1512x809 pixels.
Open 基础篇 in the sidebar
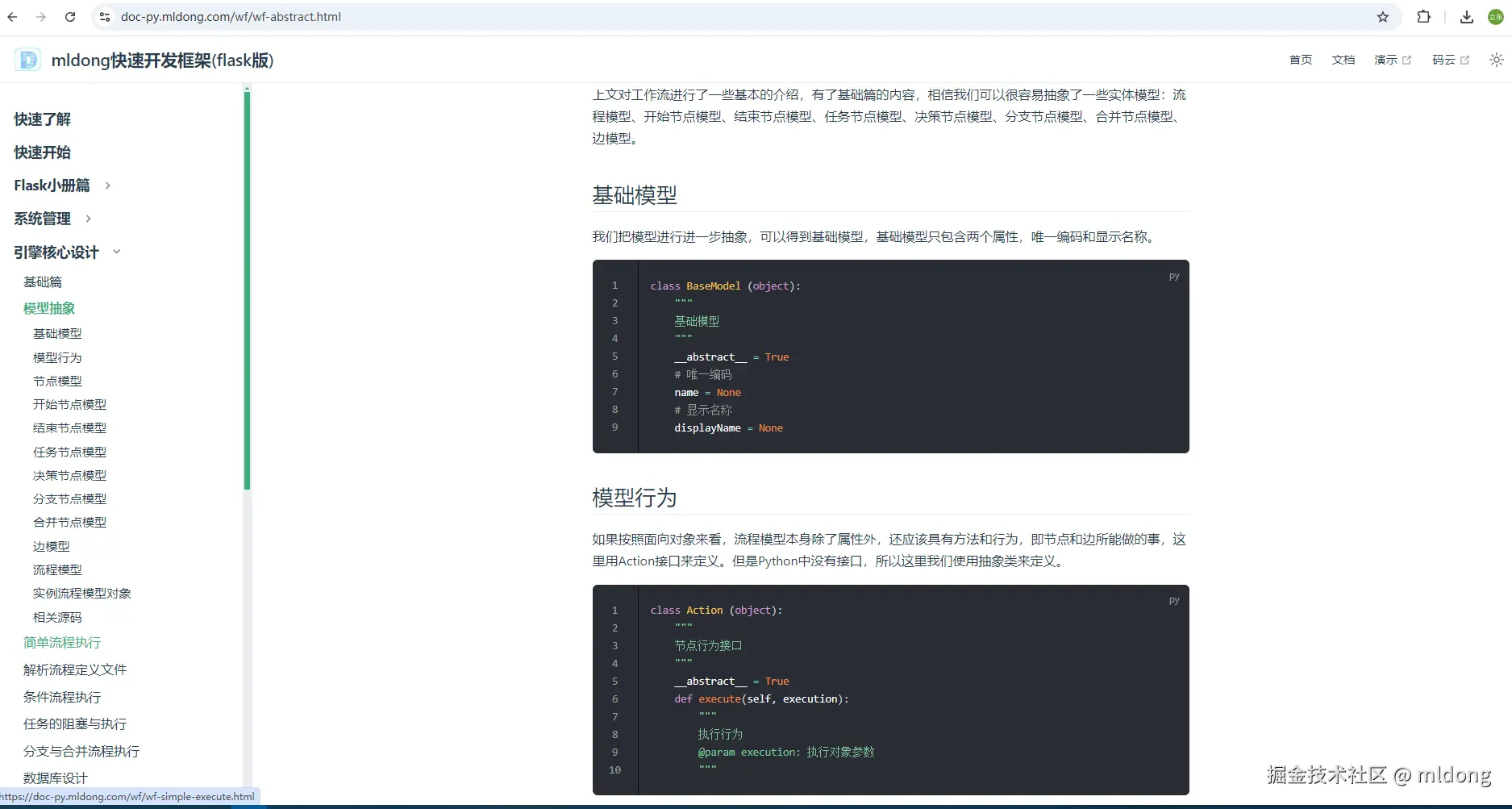click(x=43, y=281)
